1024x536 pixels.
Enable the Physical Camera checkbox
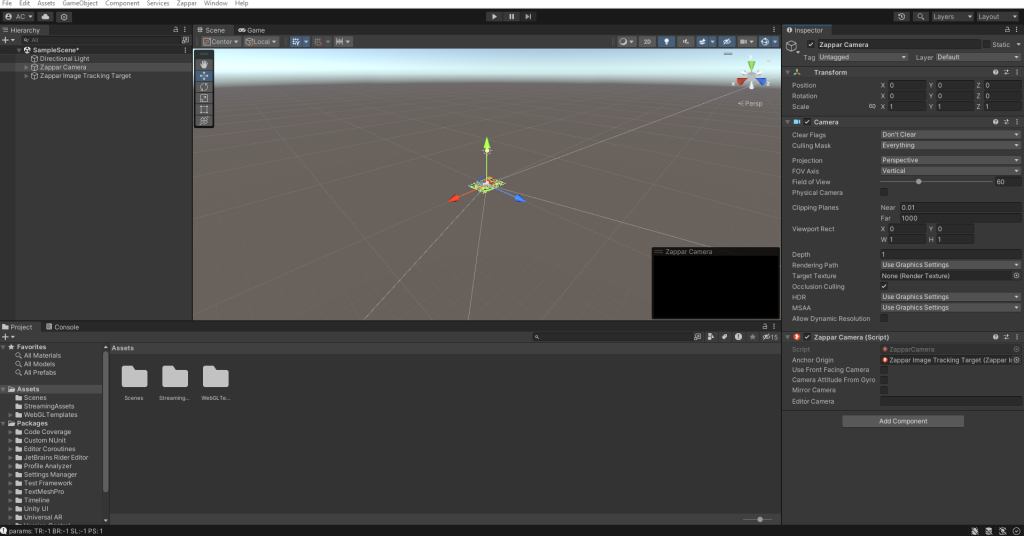(x=884, y=192)
